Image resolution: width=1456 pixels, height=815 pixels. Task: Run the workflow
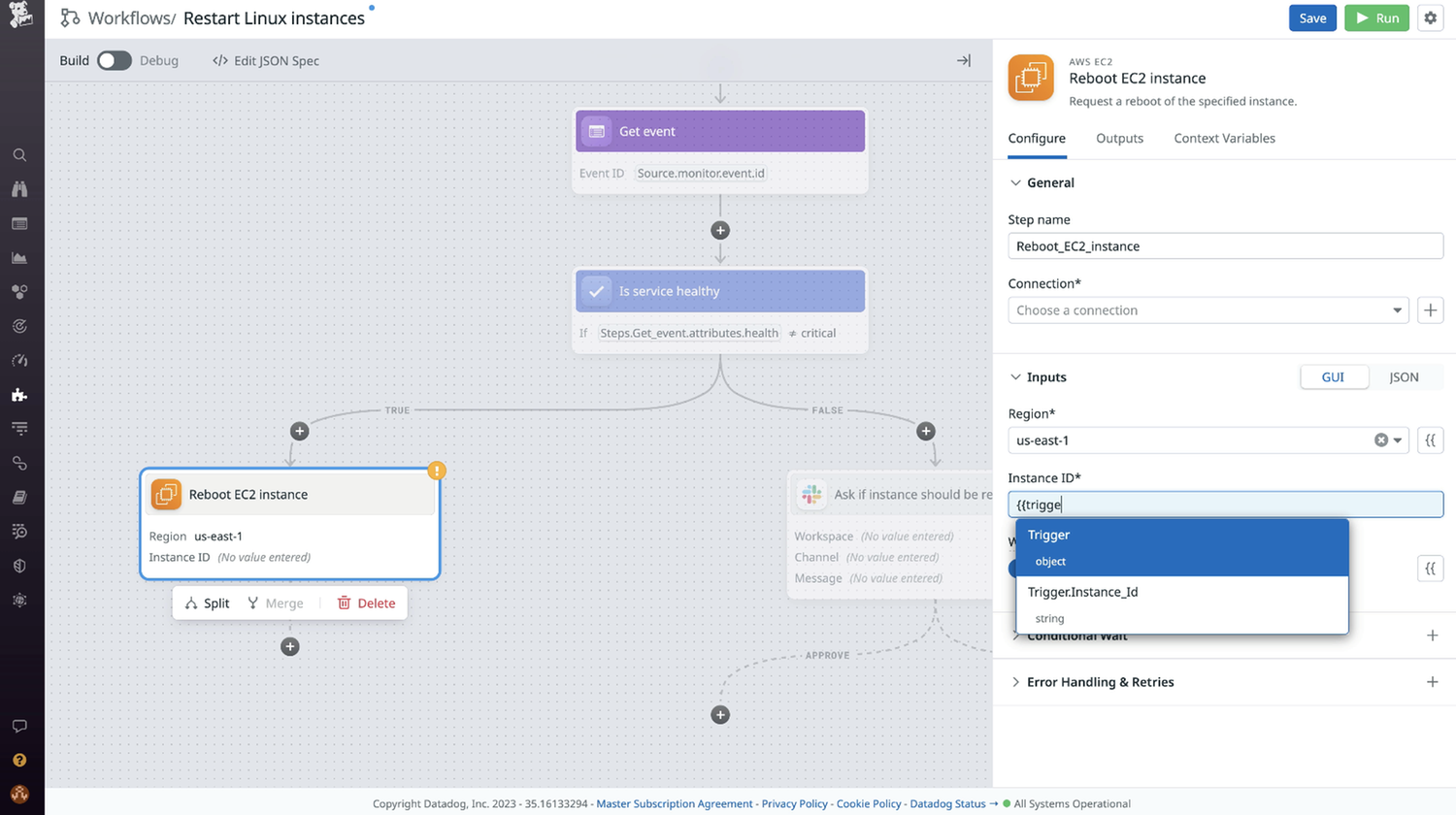[1376, 17]
